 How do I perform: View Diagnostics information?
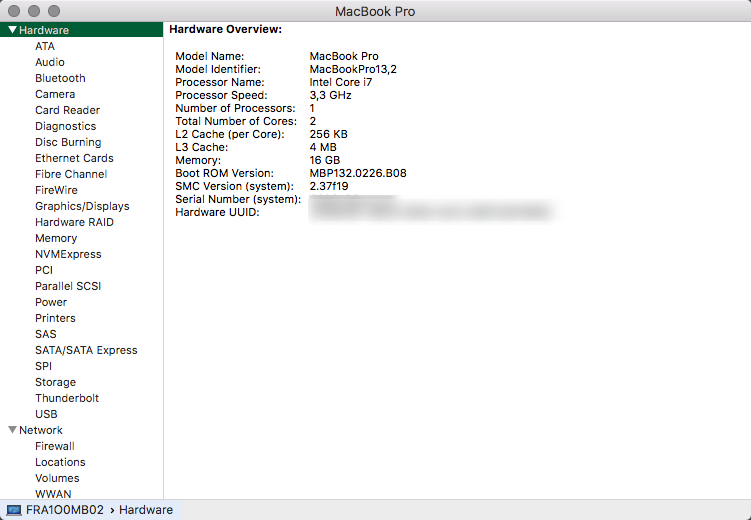tap(66, 126)
